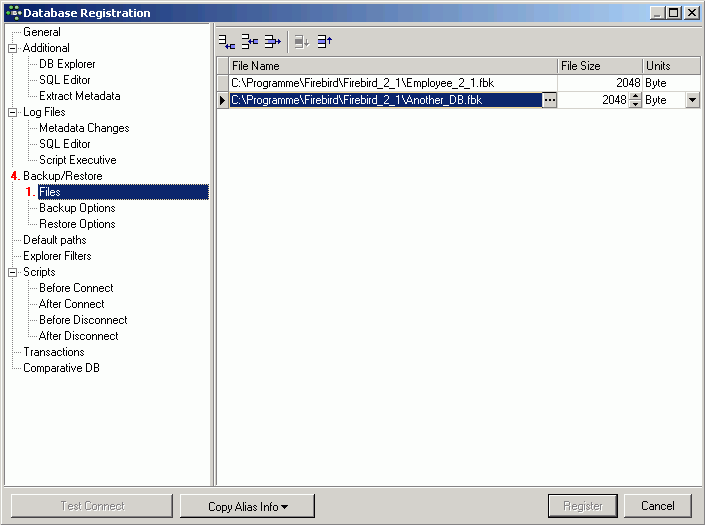Click the row indicator arrow beside Another_DB.fbk
The image size is (705, 525).
point(223,100)
